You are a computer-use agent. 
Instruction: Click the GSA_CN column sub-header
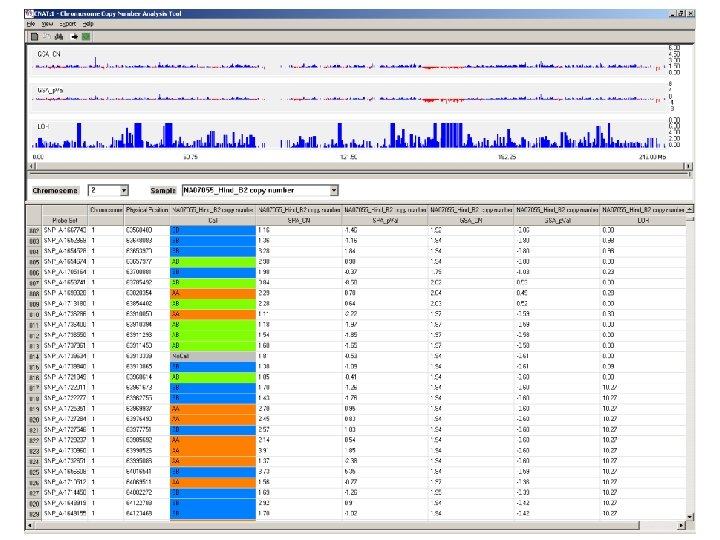pyautogui.click(x=471, y=221)
